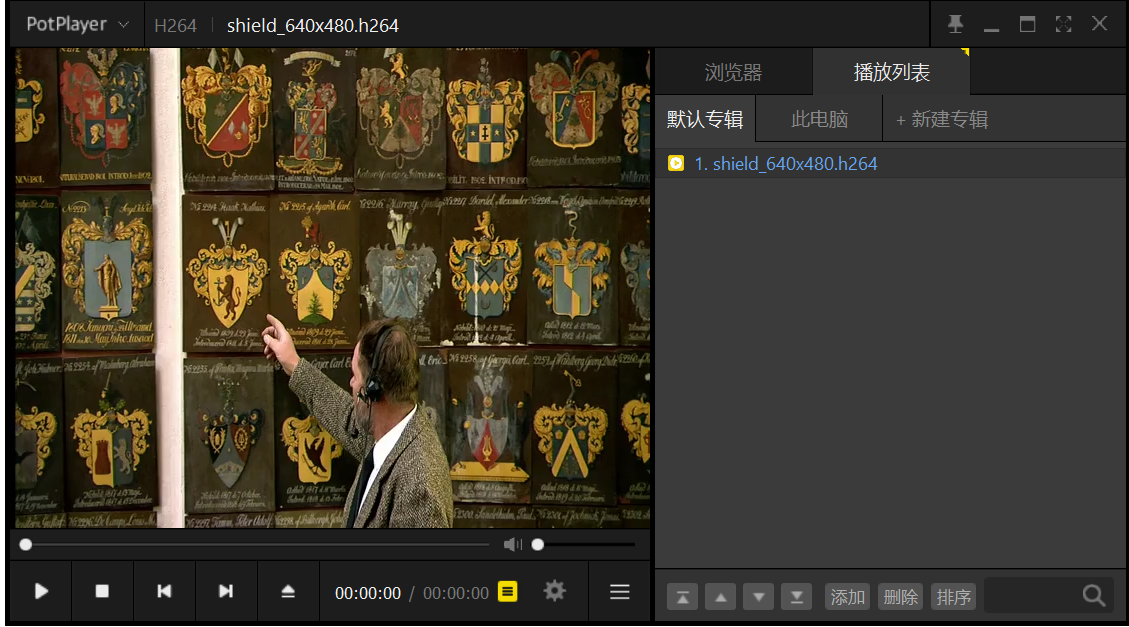Screen dimensions: 1129x627
Task: Open the 排序 sort options
Action: (x=953, y=597)
